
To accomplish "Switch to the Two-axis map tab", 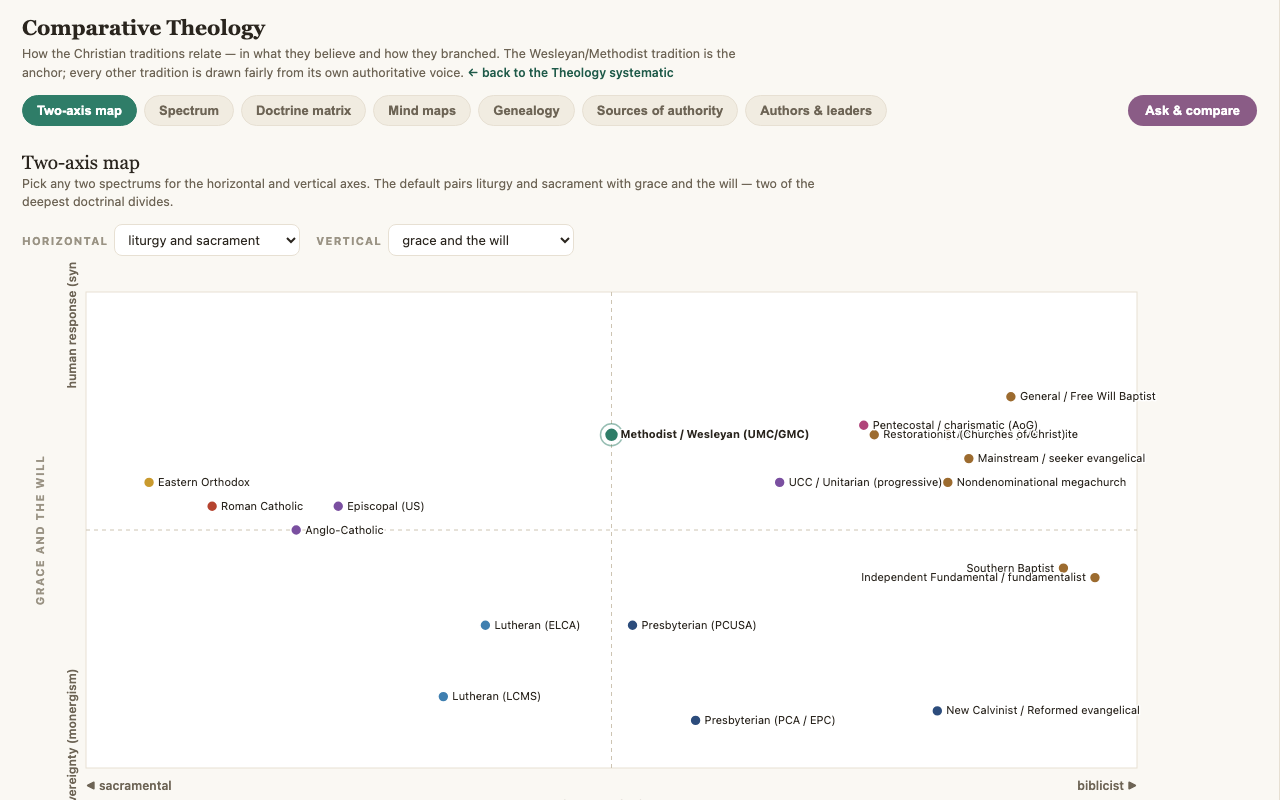I will [x=79, y=110].
